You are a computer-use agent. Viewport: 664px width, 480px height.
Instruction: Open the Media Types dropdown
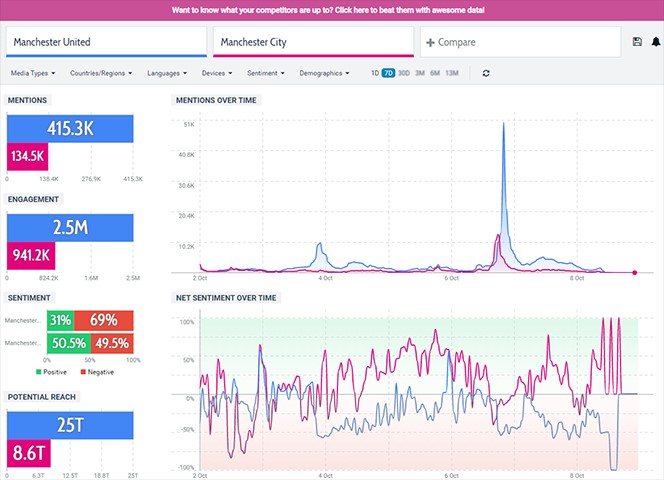(33, 73)
